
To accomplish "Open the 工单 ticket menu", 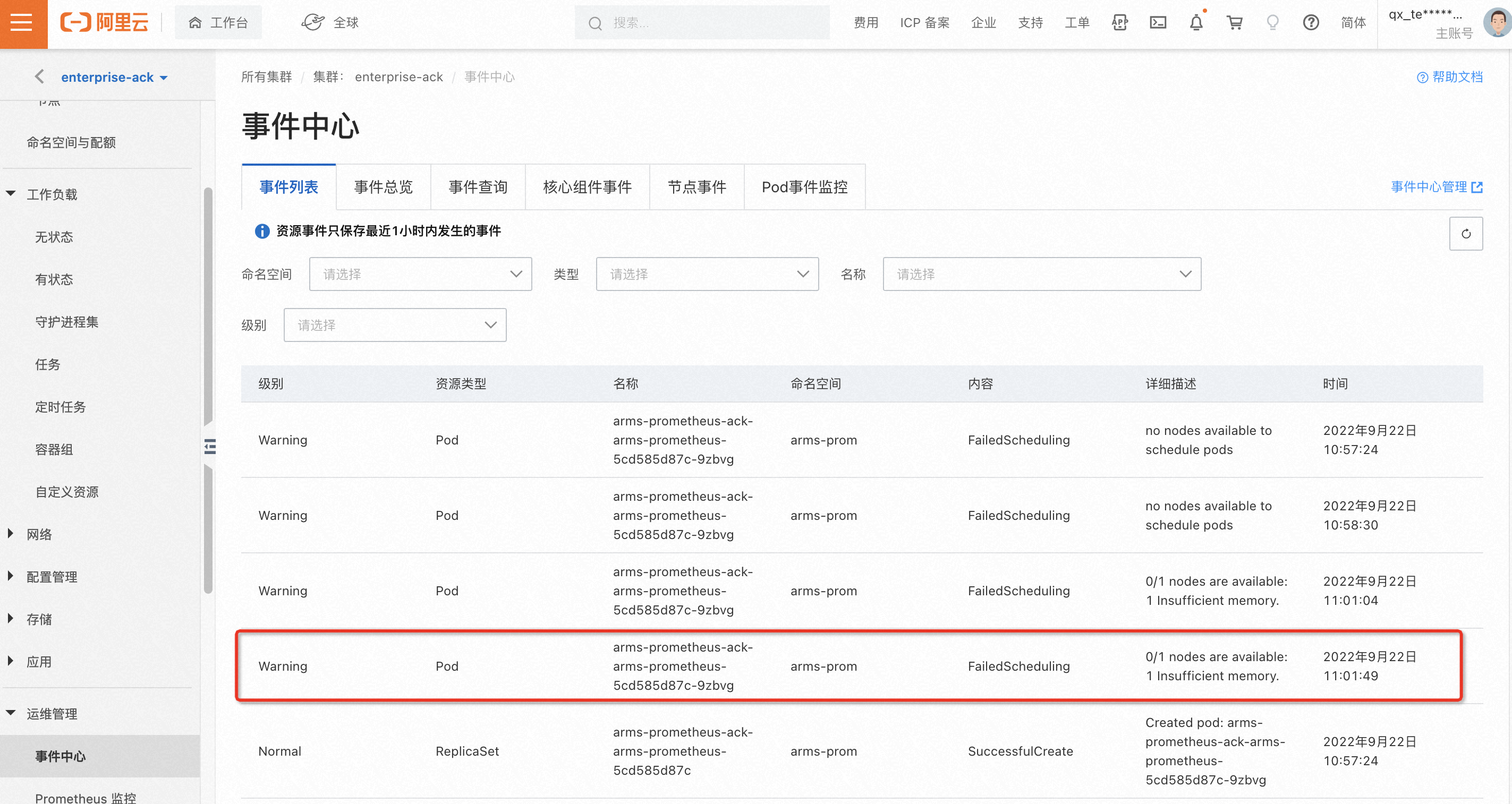I will click(x=1077, y=23).
